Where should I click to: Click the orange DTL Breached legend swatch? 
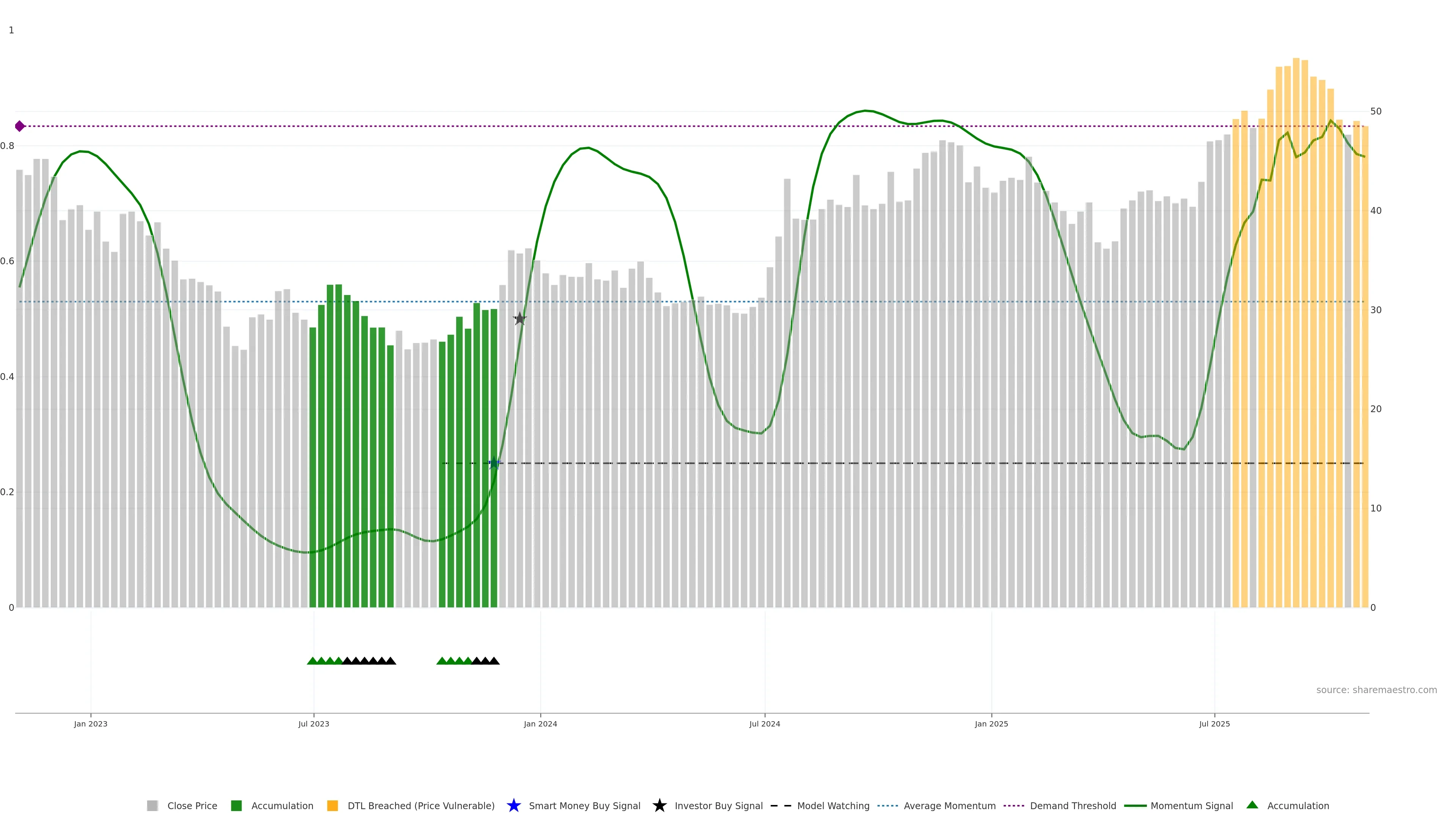(x=333, y=805)
